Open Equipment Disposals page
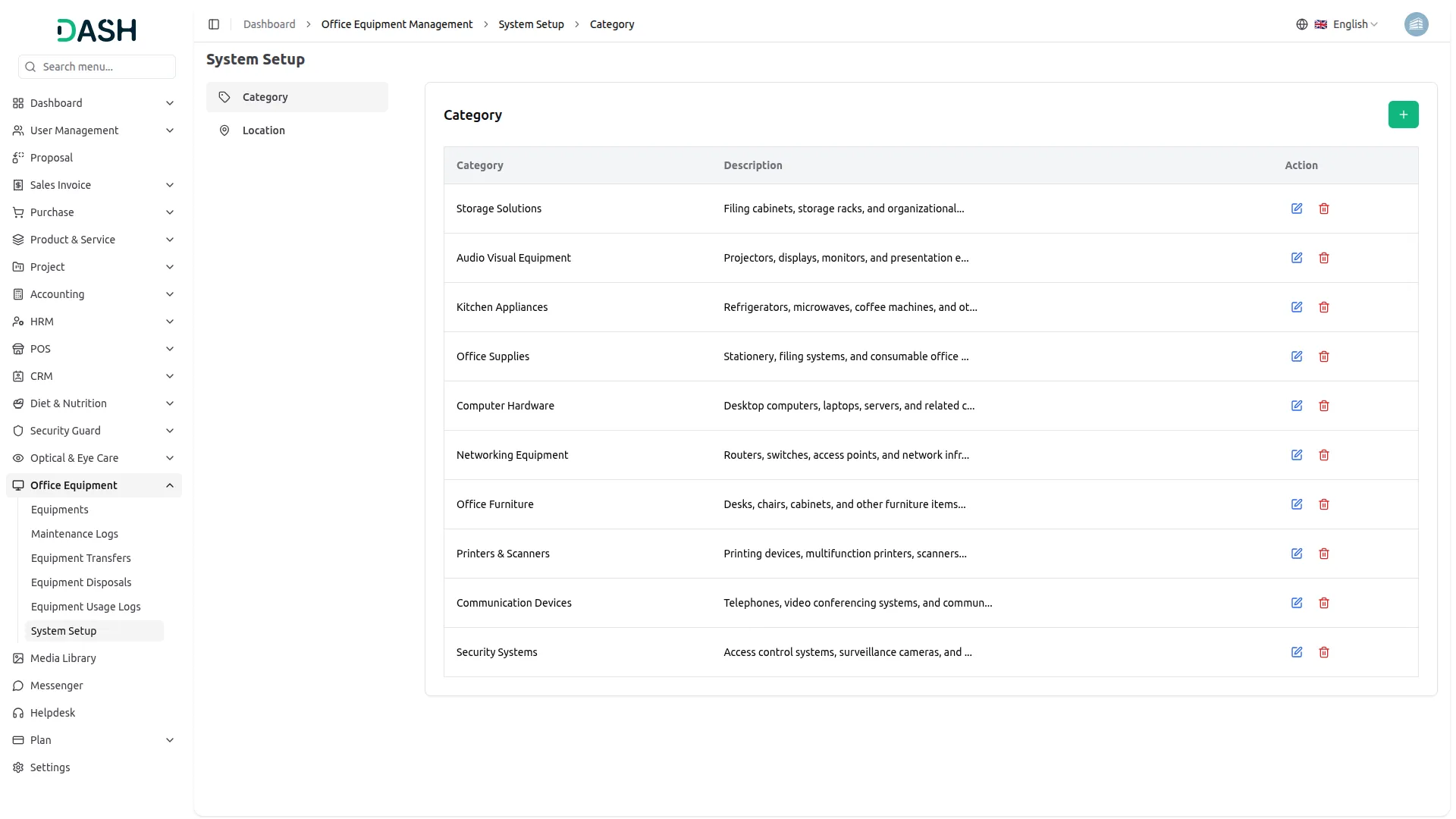Screen dimensions: 1456x819 coord(81,582)
